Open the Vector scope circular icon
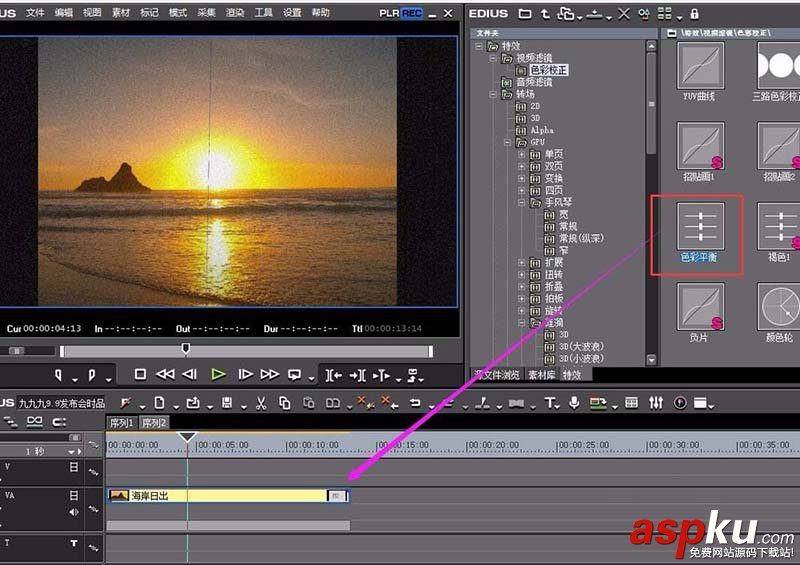The image size is (800, 565). coord(680,403)
